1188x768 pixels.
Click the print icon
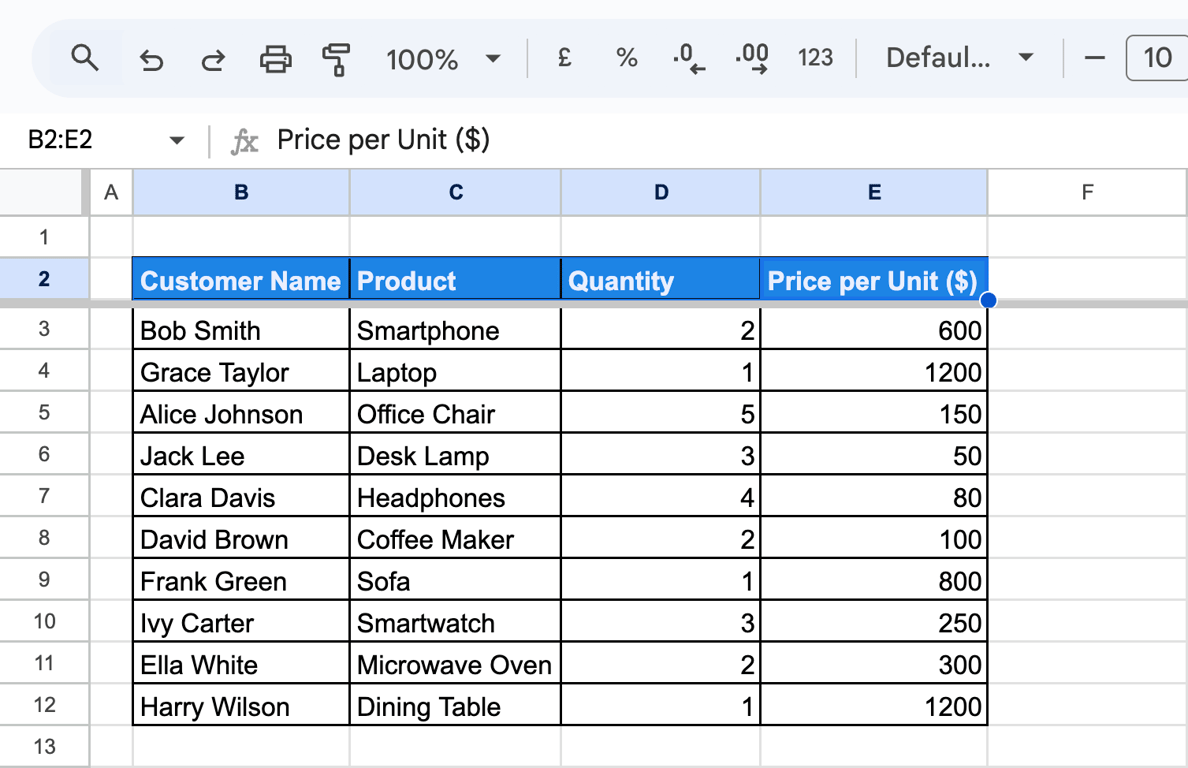coord(275,58)
